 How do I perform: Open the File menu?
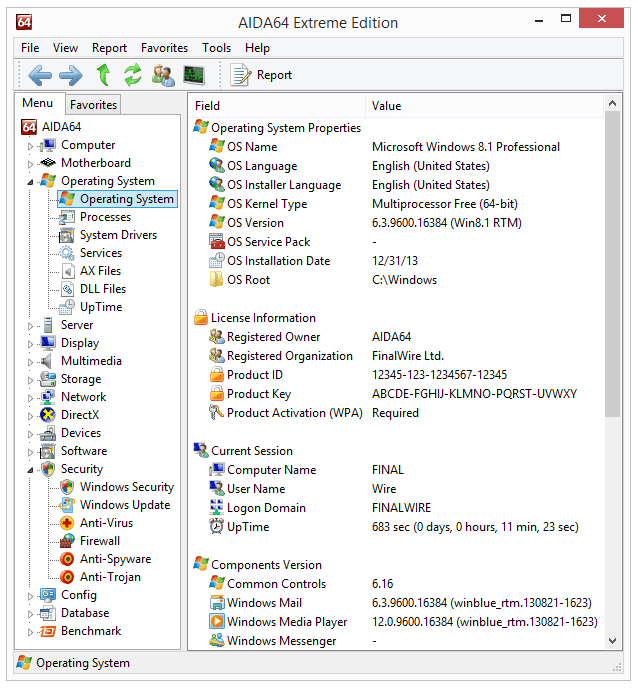click(x=30, y=48)
